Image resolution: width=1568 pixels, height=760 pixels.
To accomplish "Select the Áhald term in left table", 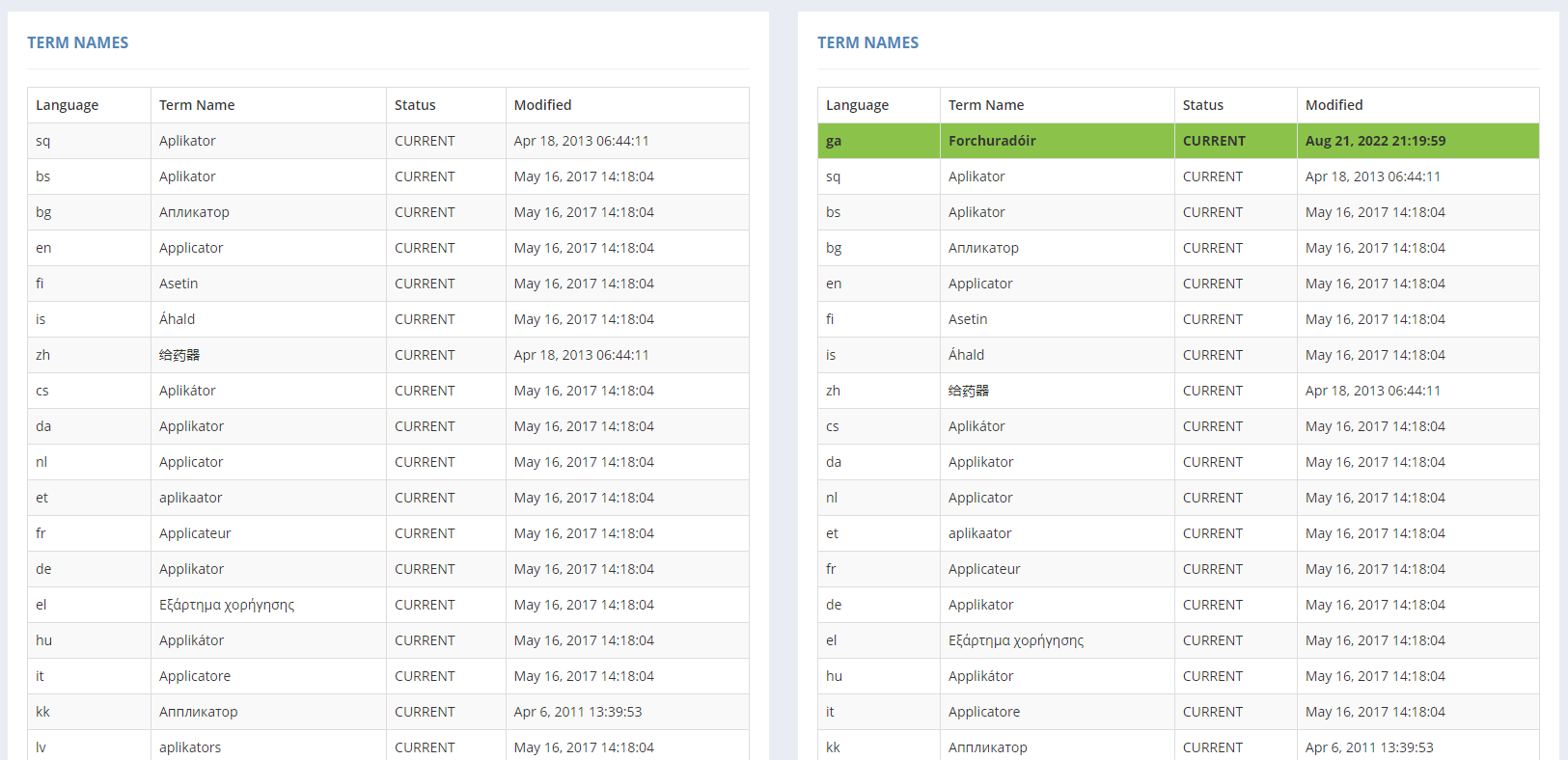I will tap(178, 319).
